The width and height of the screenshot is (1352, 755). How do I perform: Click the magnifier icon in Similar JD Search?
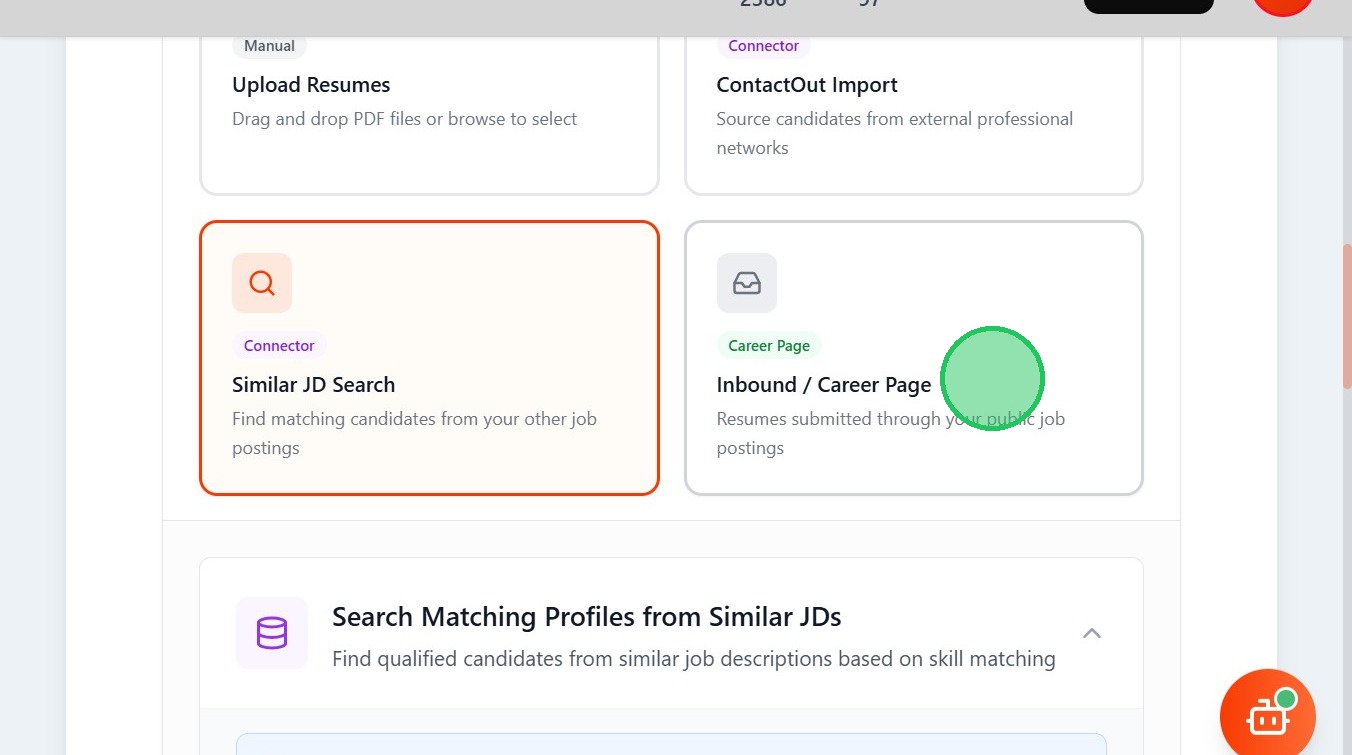[x=262, y=283]
